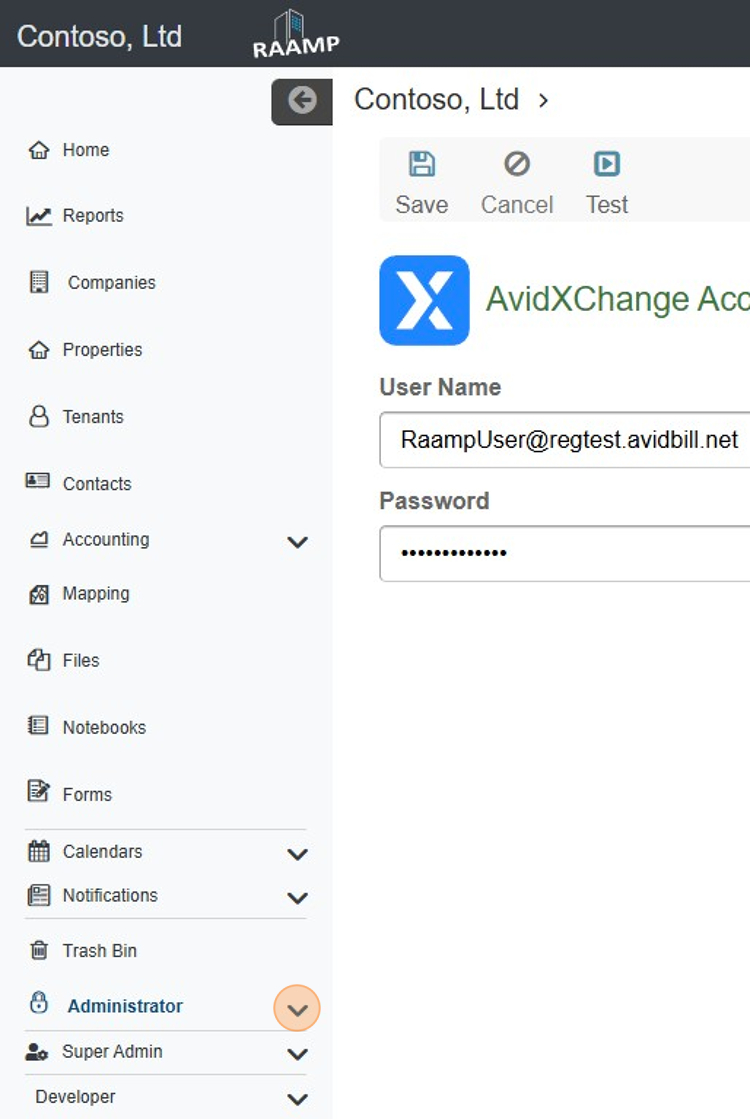Screen dimensions: 750x1119
Task: Expand the Calendars menu chevron
Action: (x=297, y=854)
